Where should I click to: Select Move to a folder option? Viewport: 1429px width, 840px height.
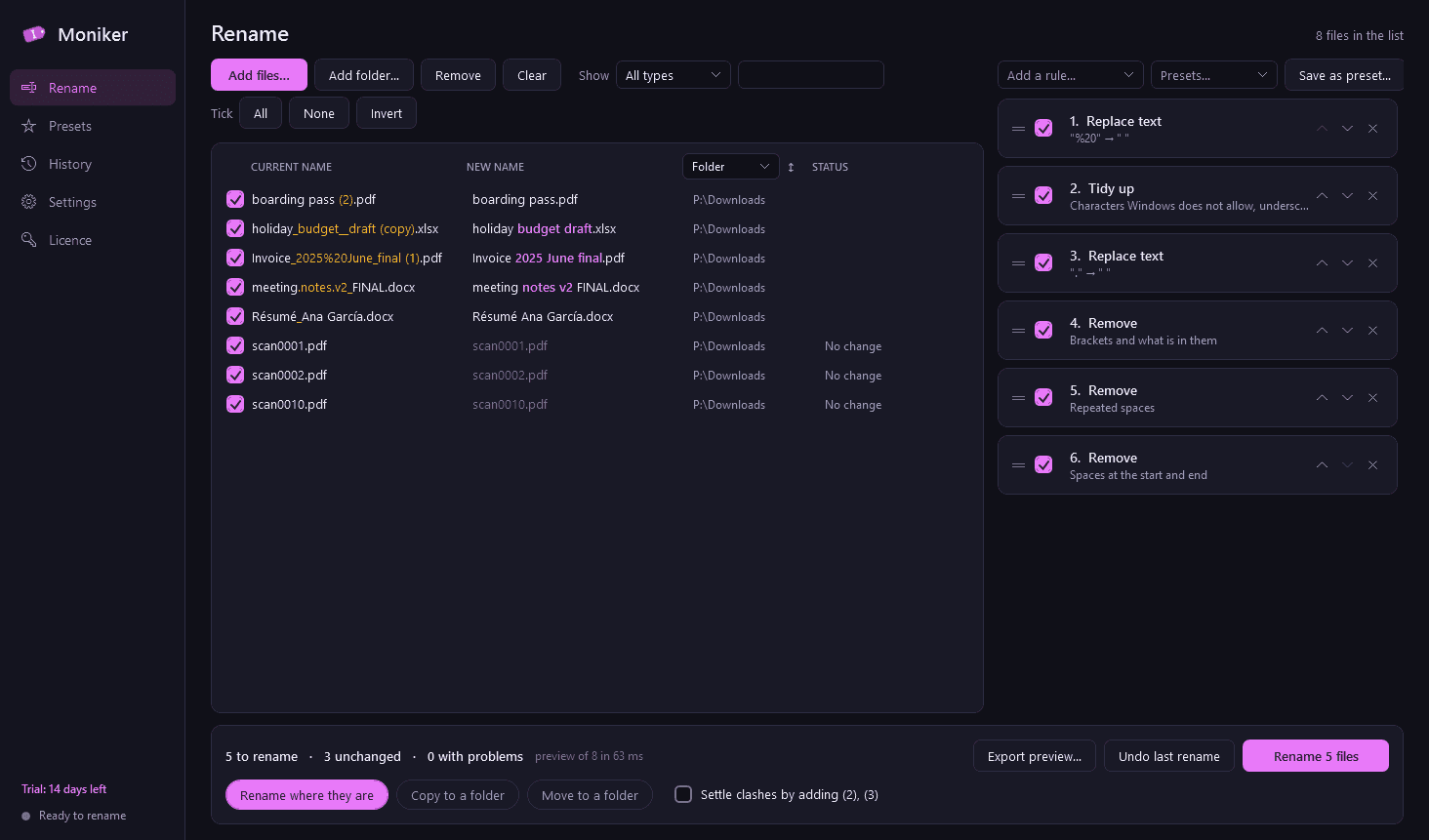click(590, 795)
